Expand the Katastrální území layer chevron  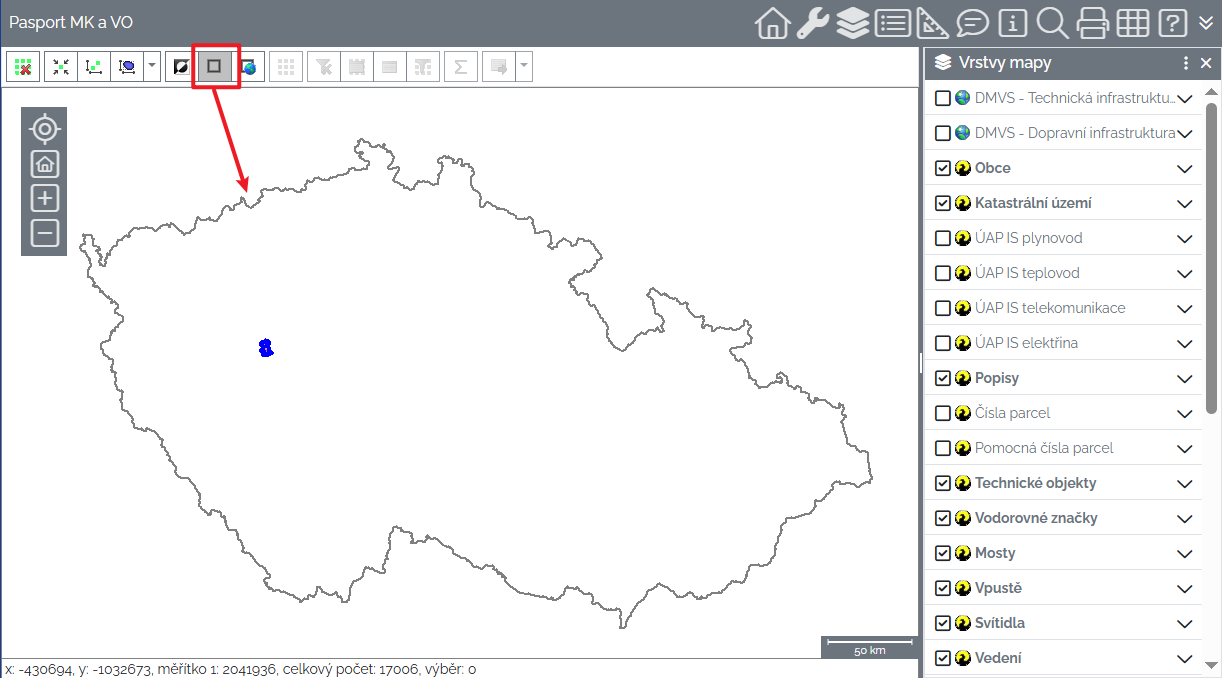point(1185,203)
